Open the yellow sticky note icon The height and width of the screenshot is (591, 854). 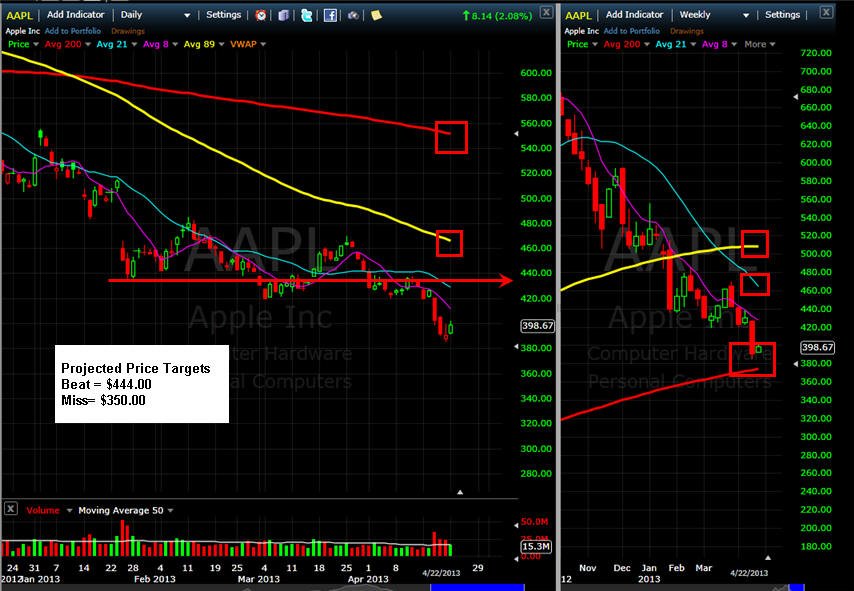tap(376, 15)
